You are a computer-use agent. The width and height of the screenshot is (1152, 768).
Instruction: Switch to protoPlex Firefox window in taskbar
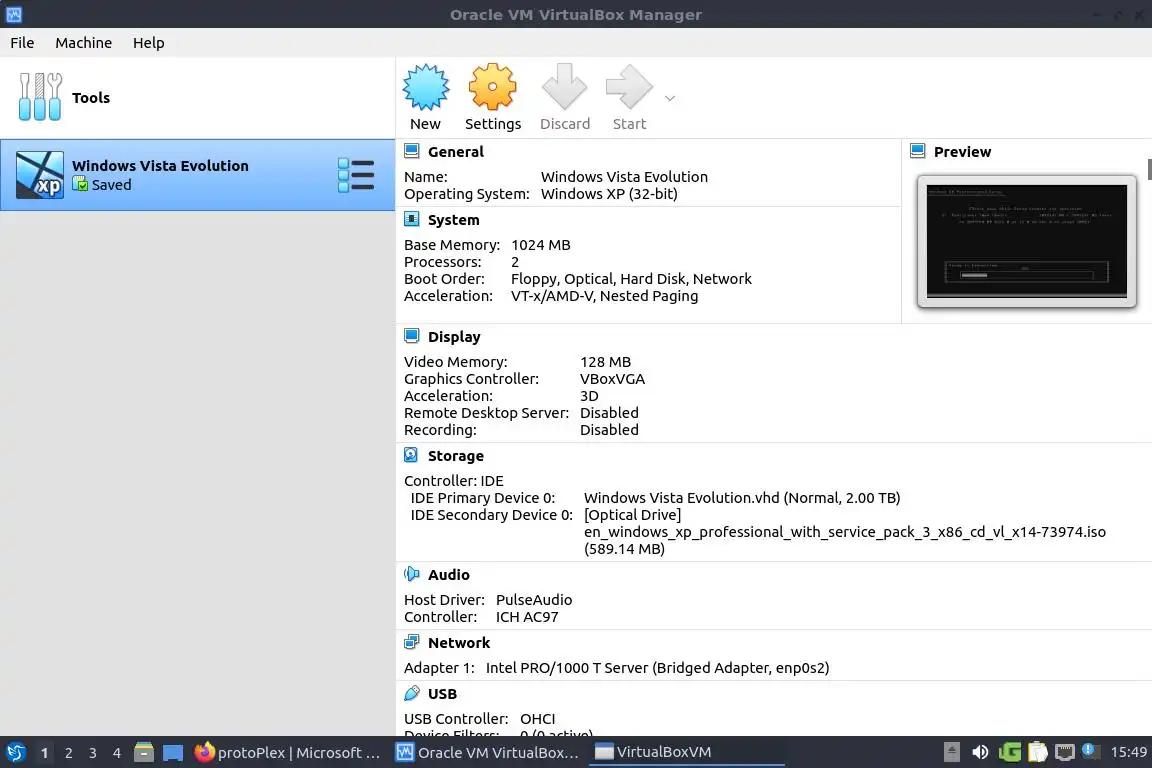(x=287, y=752)
